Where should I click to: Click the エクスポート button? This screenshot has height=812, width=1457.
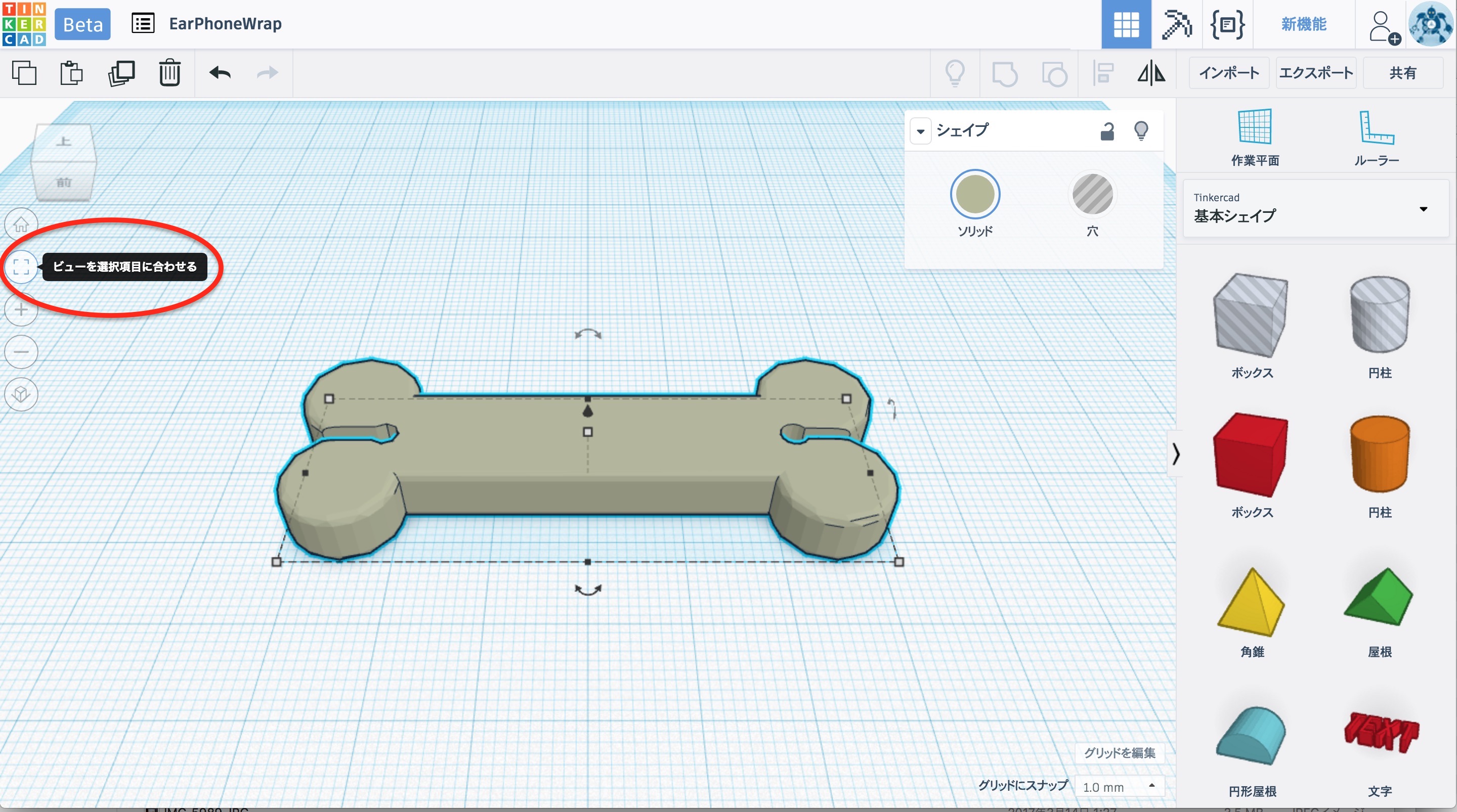pos(1315,73)
